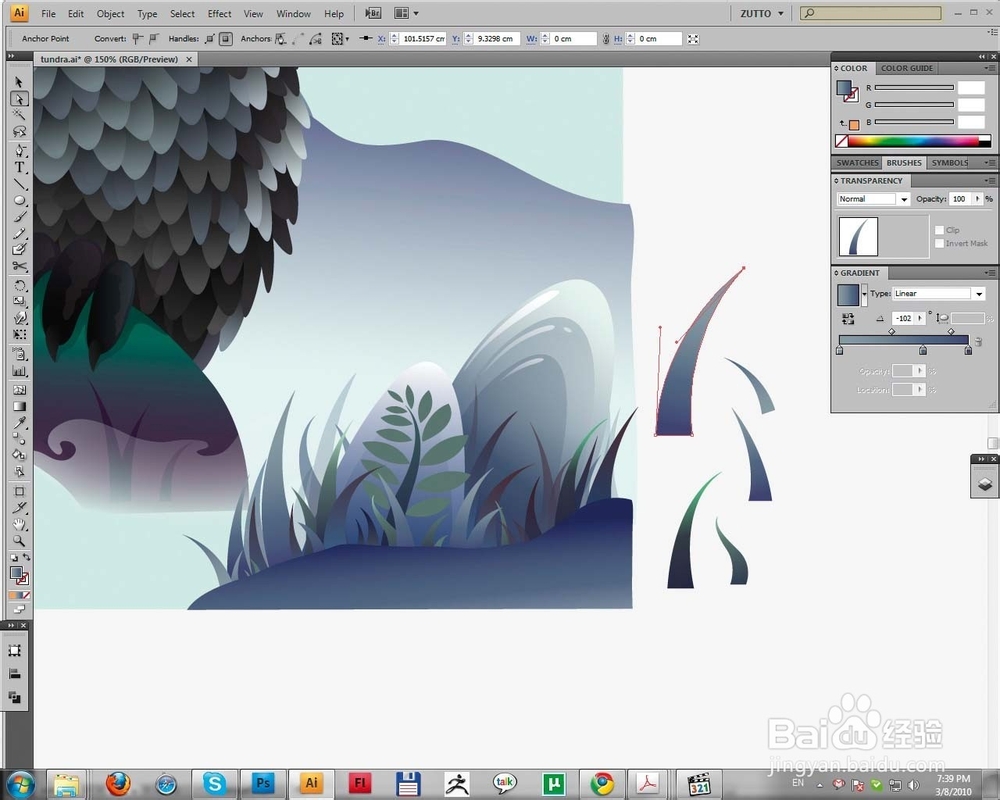The height and width of the screenshot is (800, 1000).
Task: Choose the Scissors tool
Action: point(19,266)
